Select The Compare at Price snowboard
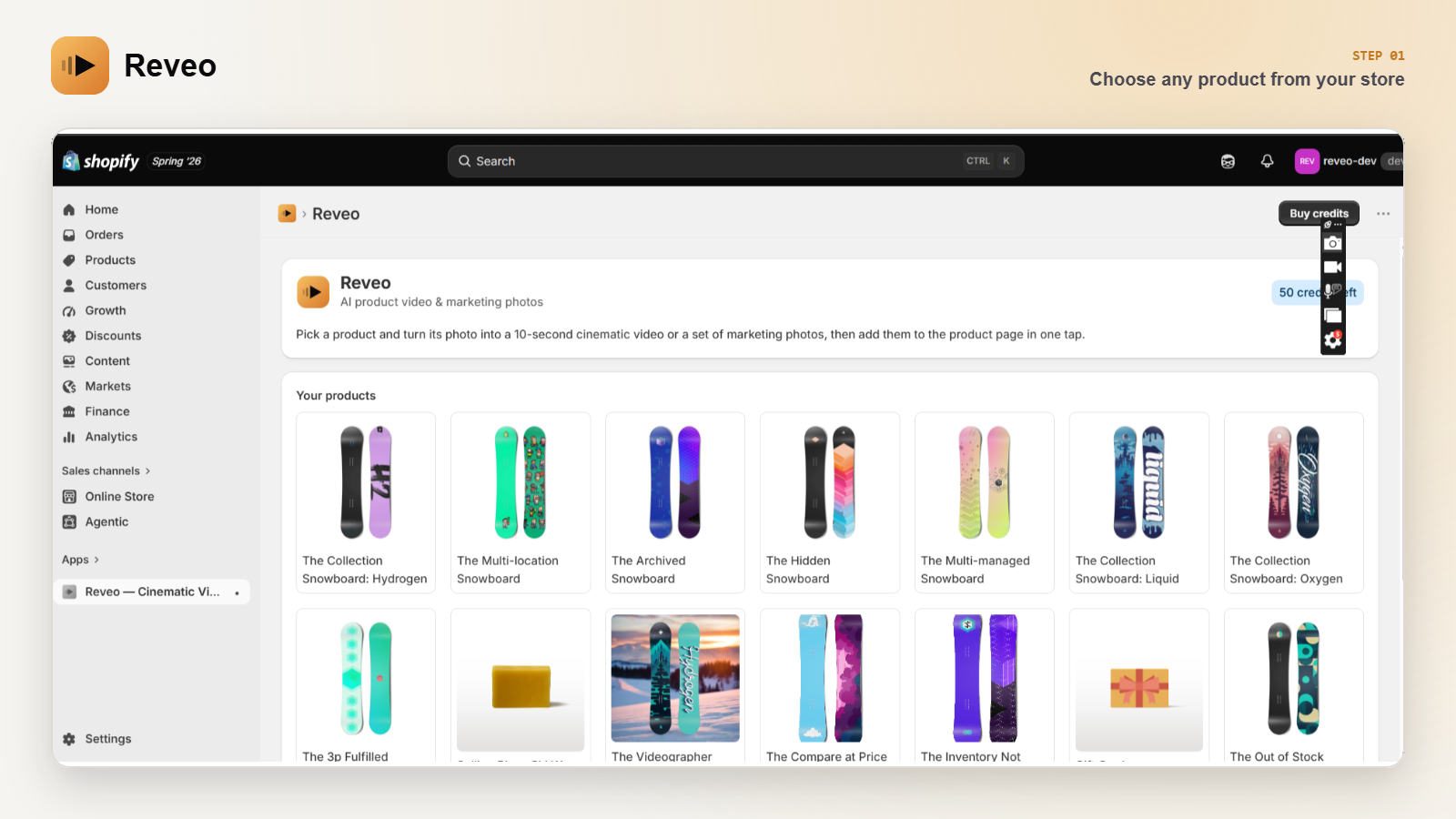Viewport: 1456px width, 819px height. coord(830,686)
